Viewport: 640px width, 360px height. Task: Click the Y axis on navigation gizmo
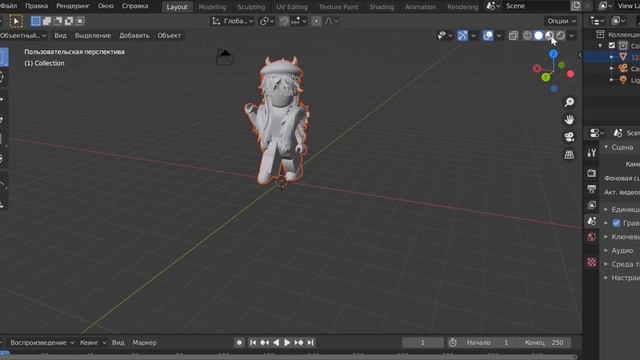click(x=546, y=77)
